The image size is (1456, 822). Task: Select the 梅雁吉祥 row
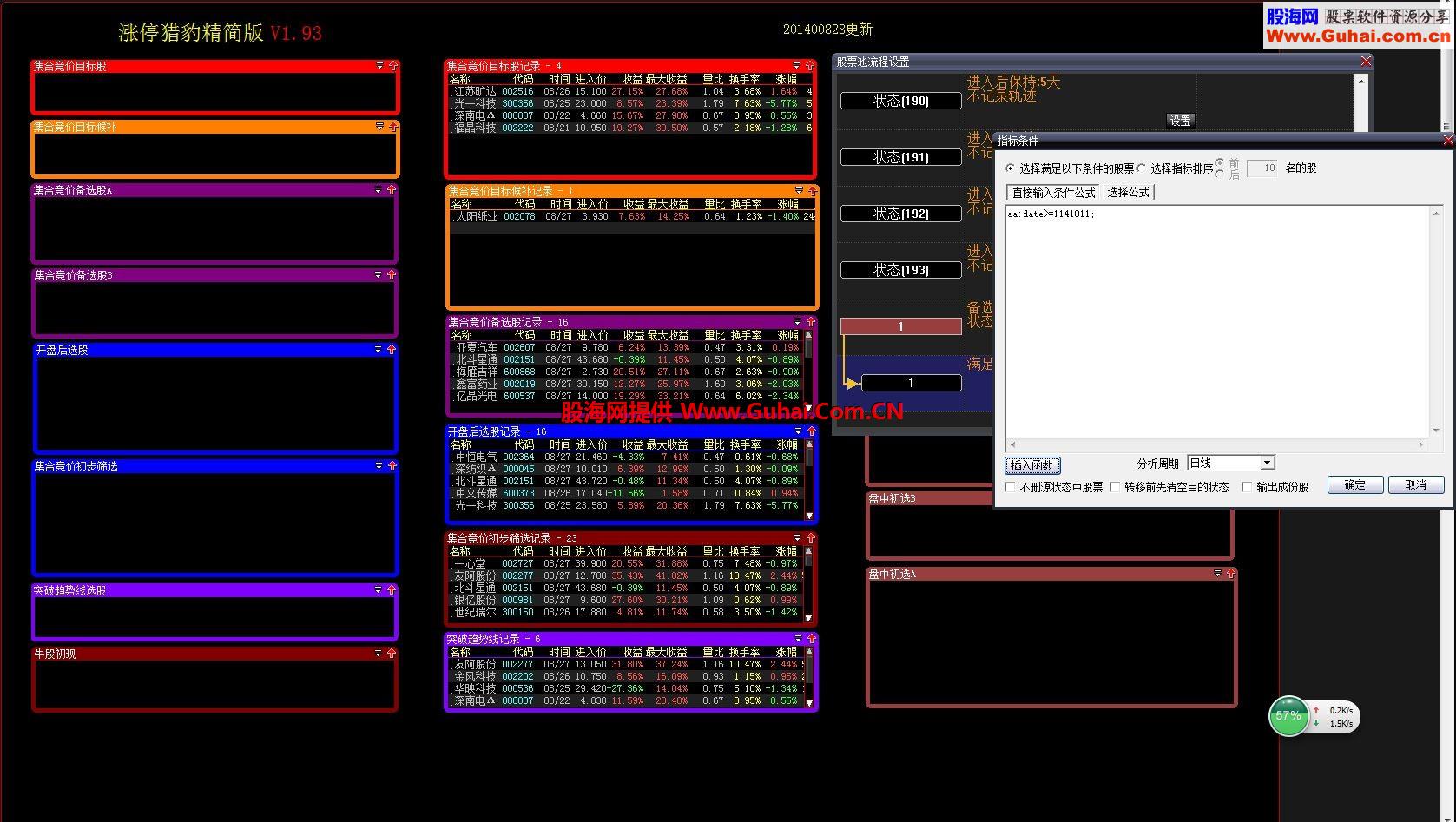point(627,372)
